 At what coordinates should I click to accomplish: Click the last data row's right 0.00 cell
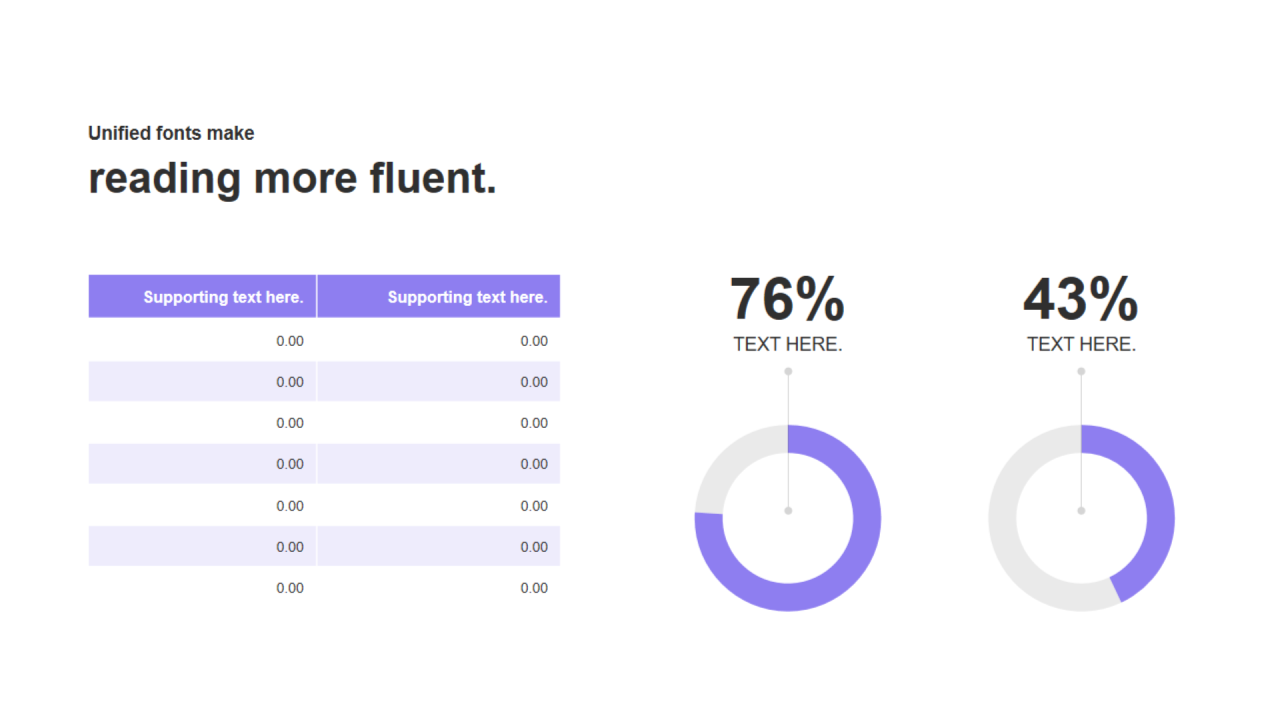tap(534, 588)
